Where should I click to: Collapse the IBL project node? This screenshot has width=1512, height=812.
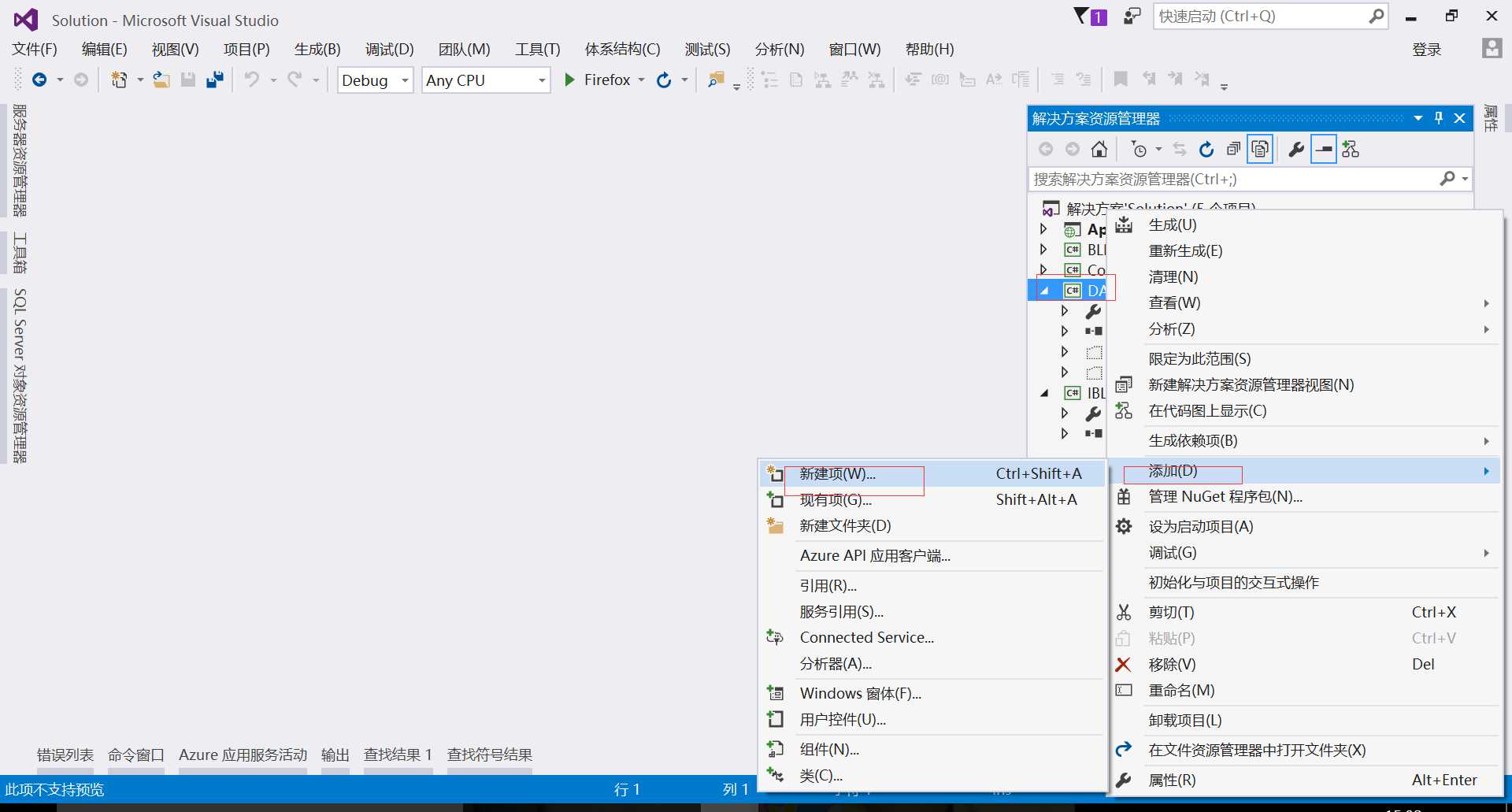pyautogui.click(x=1044, y=393)
